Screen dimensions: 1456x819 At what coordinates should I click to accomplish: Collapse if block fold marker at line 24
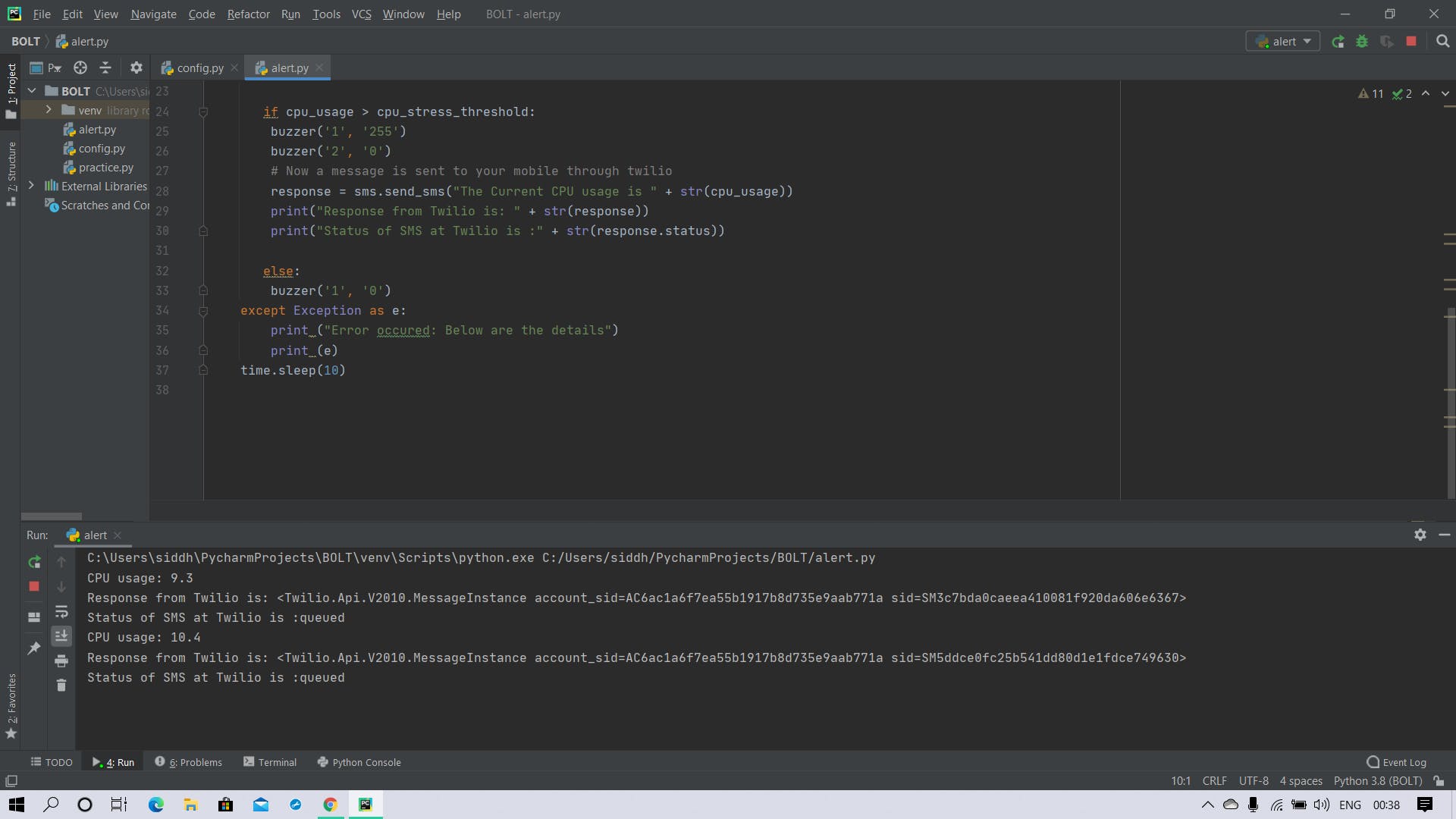(x=203, y=112)
